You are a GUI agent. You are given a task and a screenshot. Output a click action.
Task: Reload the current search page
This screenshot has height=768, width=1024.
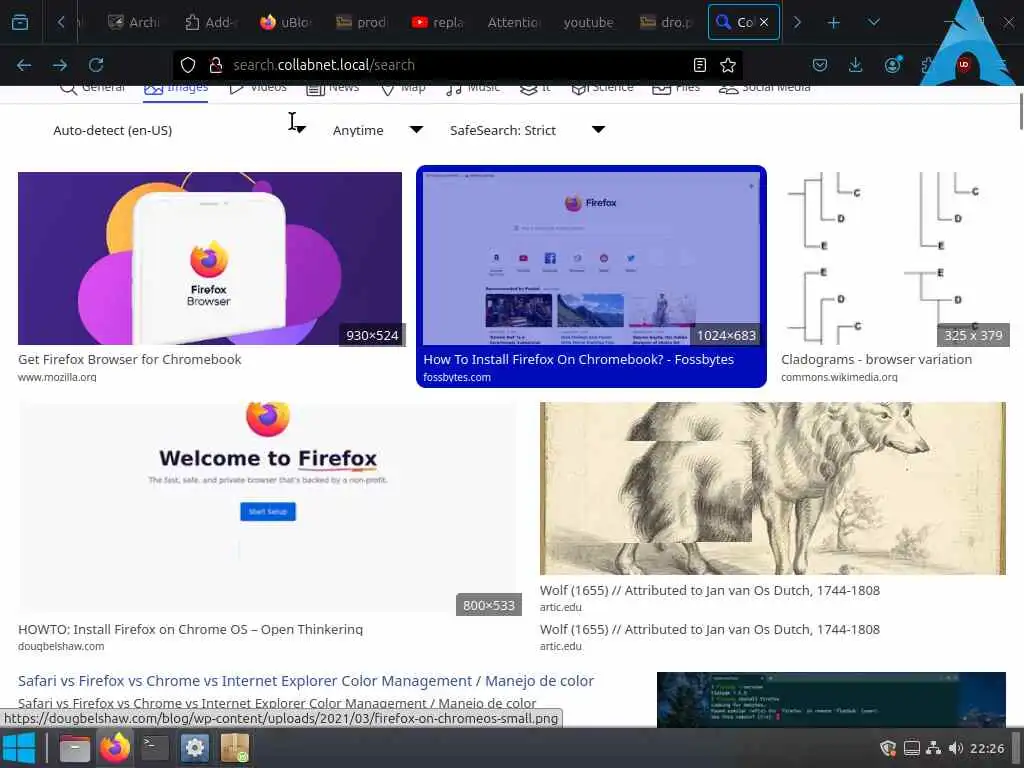coord(96,65)
